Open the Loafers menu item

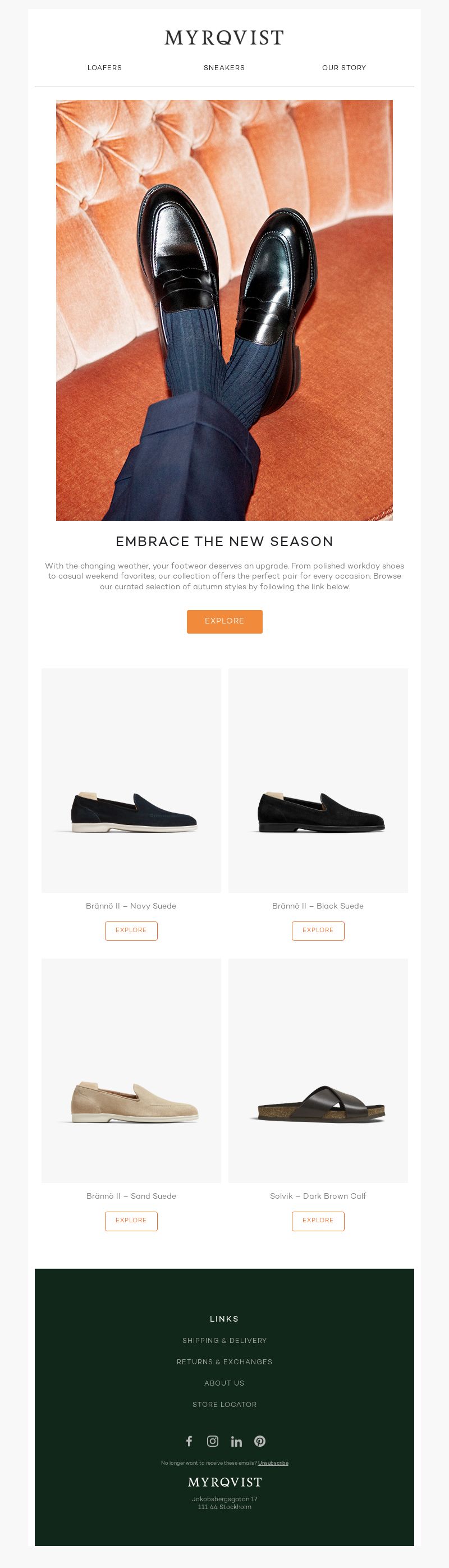click(104, 67)
